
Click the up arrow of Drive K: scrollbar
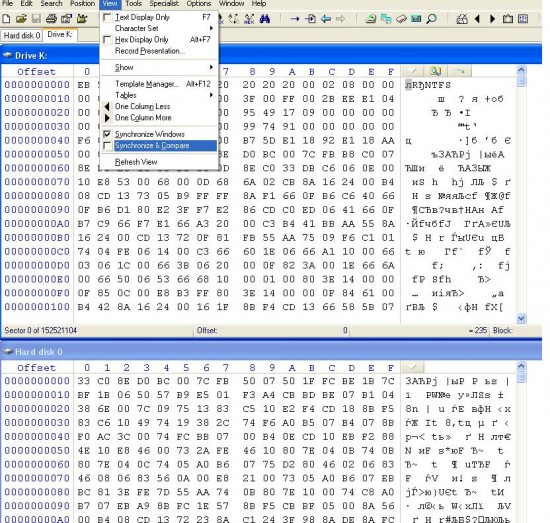coord(522,70)
